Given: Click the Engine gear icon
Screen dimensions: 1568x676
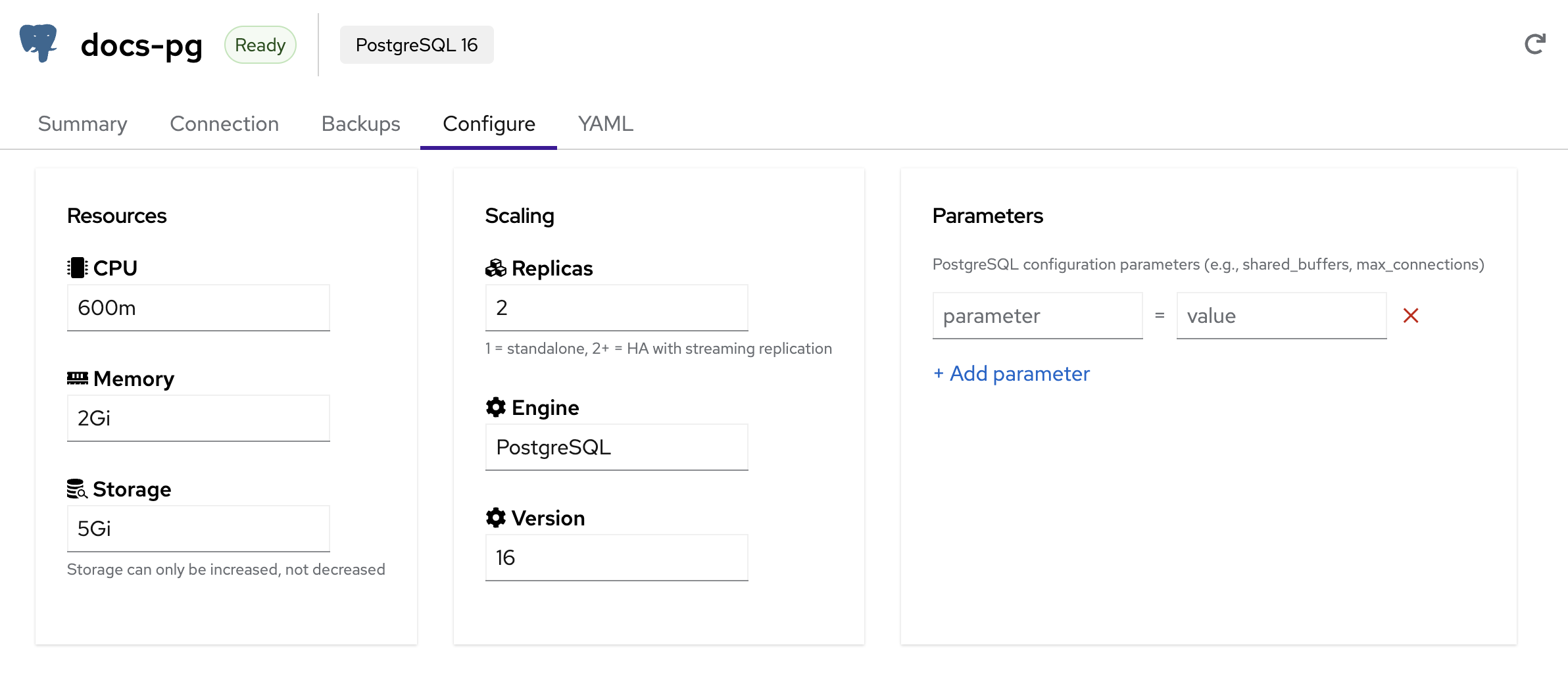Looking at the screenshot, I should click(x=495, y=407).
